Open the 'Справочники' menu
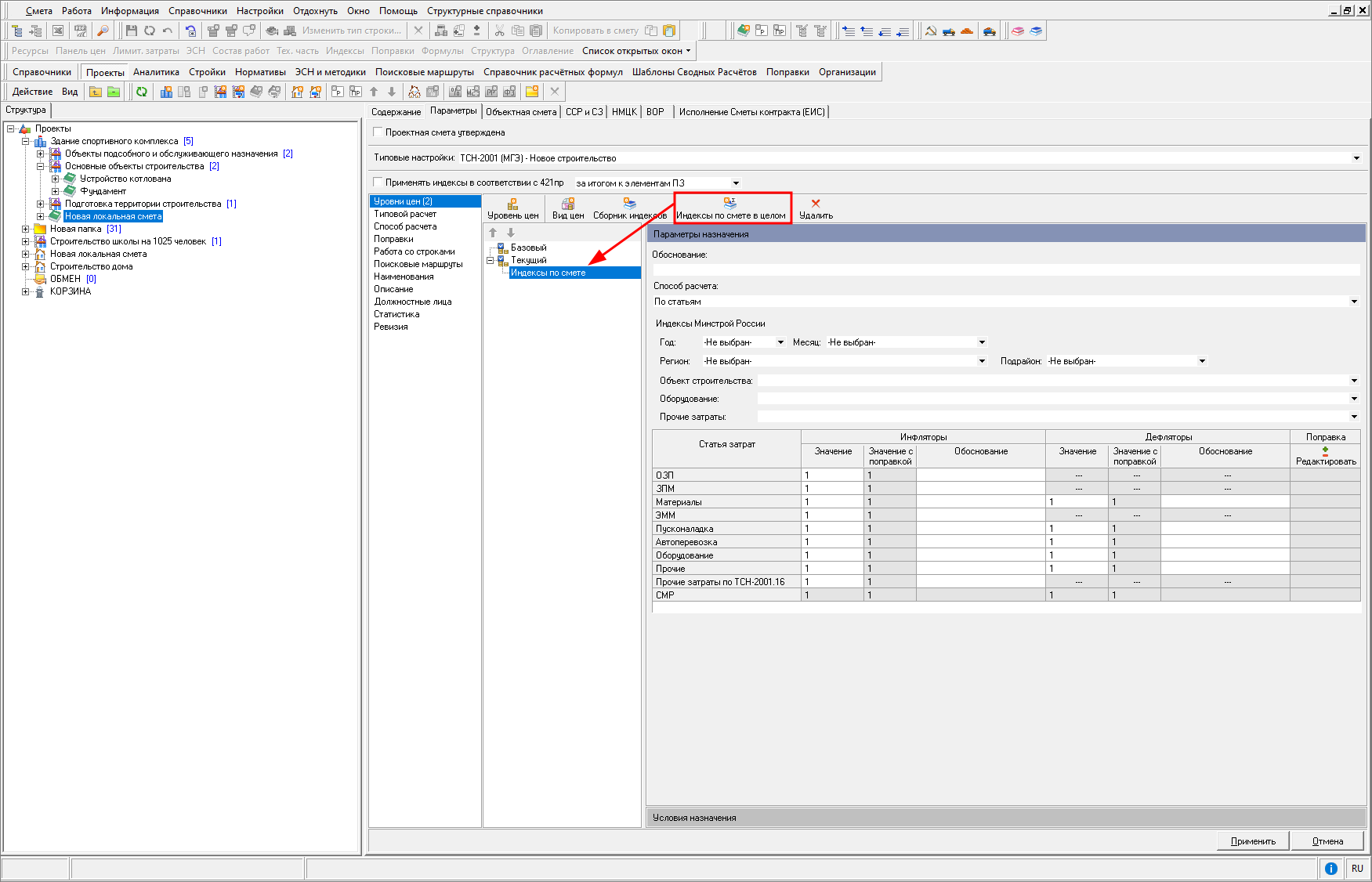The height and width of the screenshot is (882, 1372). (x=197, y=11)
